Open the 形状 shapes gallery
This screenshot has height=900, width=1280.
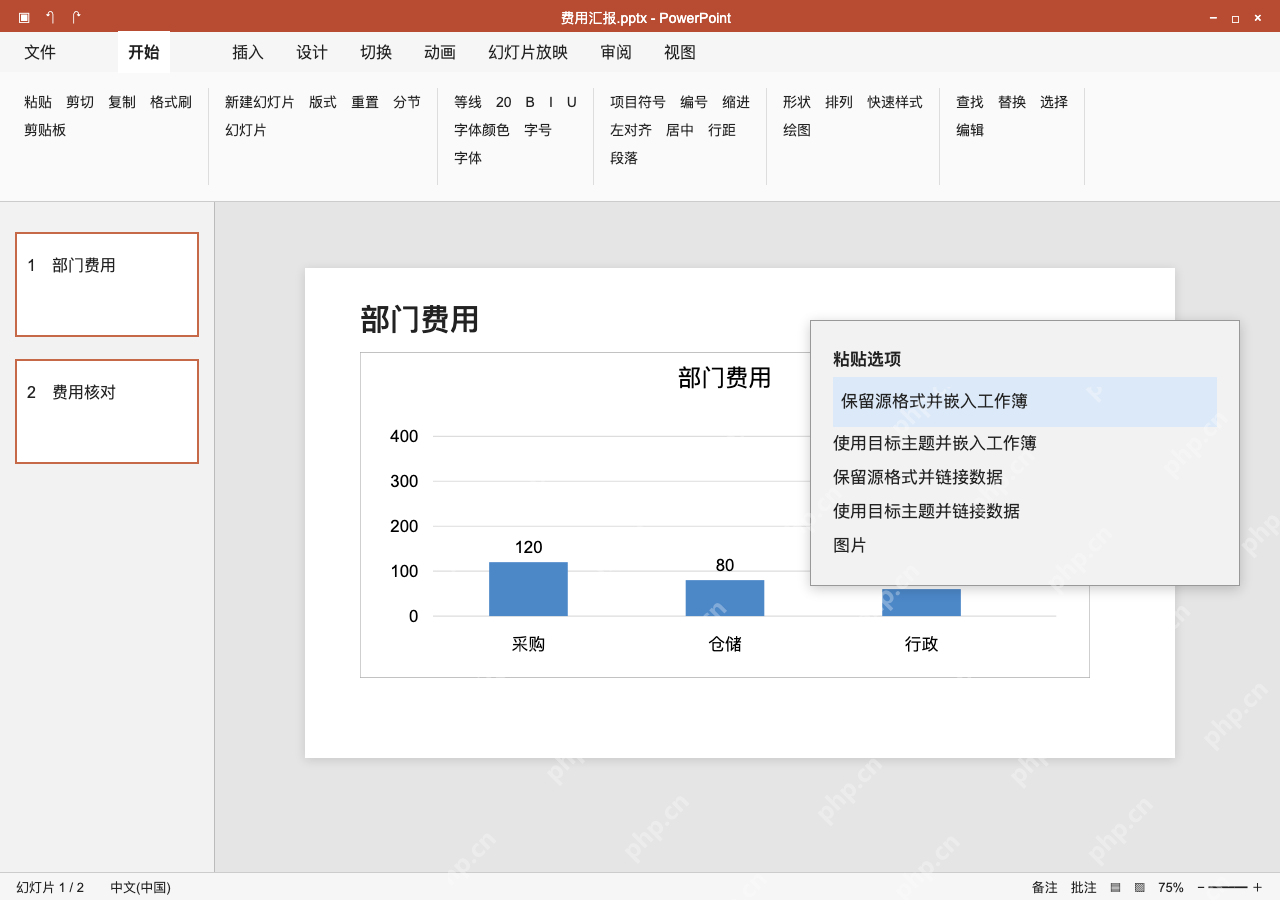click(x=797, y=102)
